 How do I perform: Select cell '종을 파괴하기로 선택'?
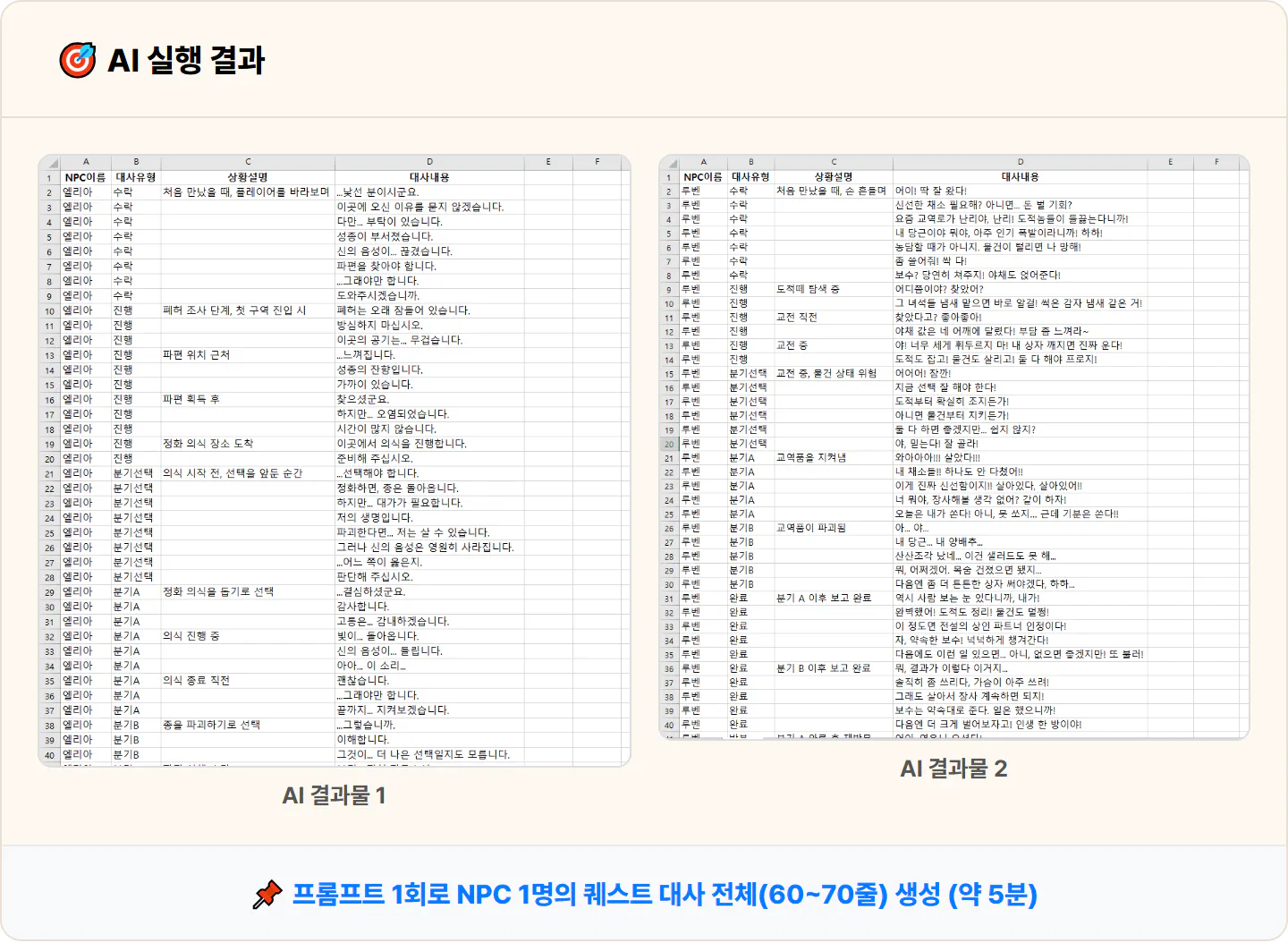[x=248, y=725]
